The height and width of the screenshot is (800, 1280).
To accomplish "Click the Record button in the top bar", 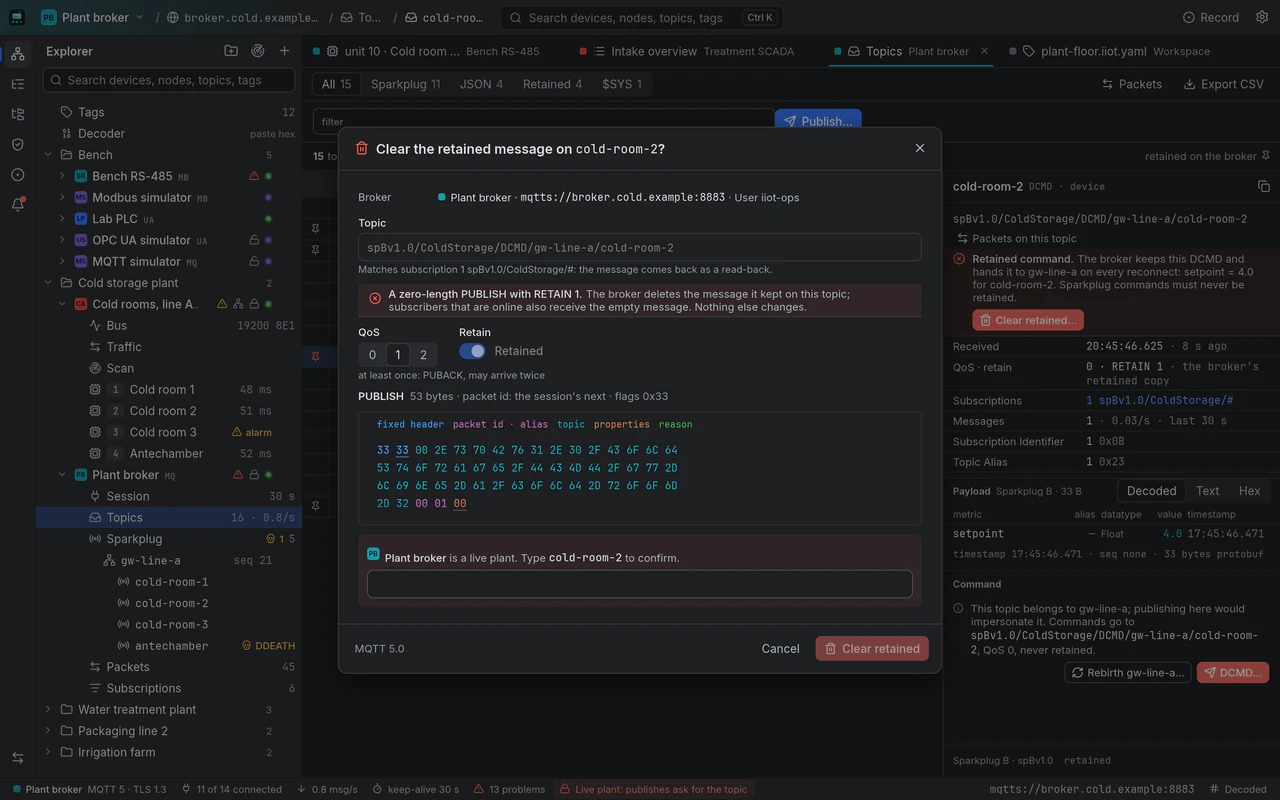I will (x=1211, y=17).
